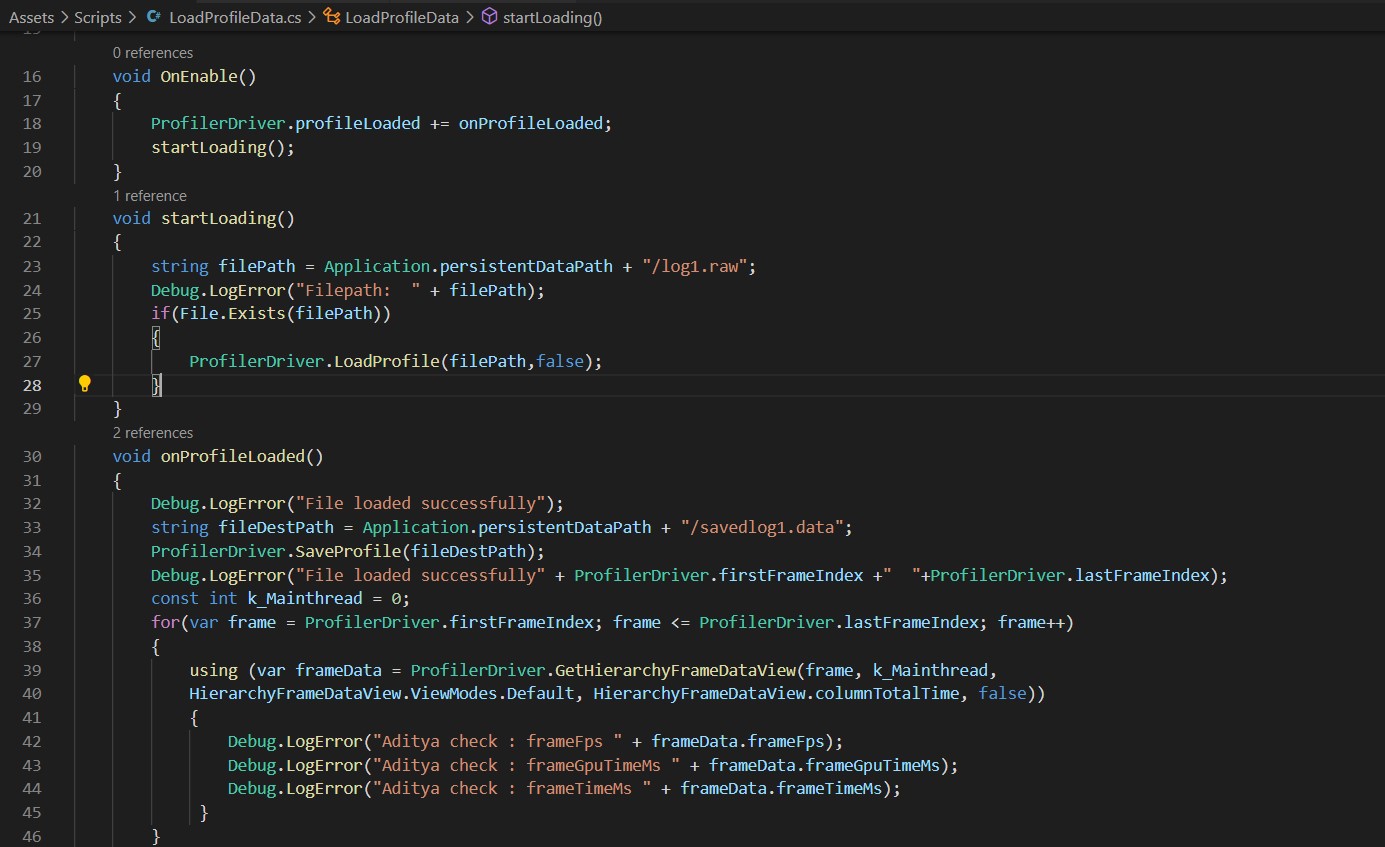Open the Scripts breadcrumb to browse files
The width and height of the screenshot is (1385, 847).
(x=97, y=17)
